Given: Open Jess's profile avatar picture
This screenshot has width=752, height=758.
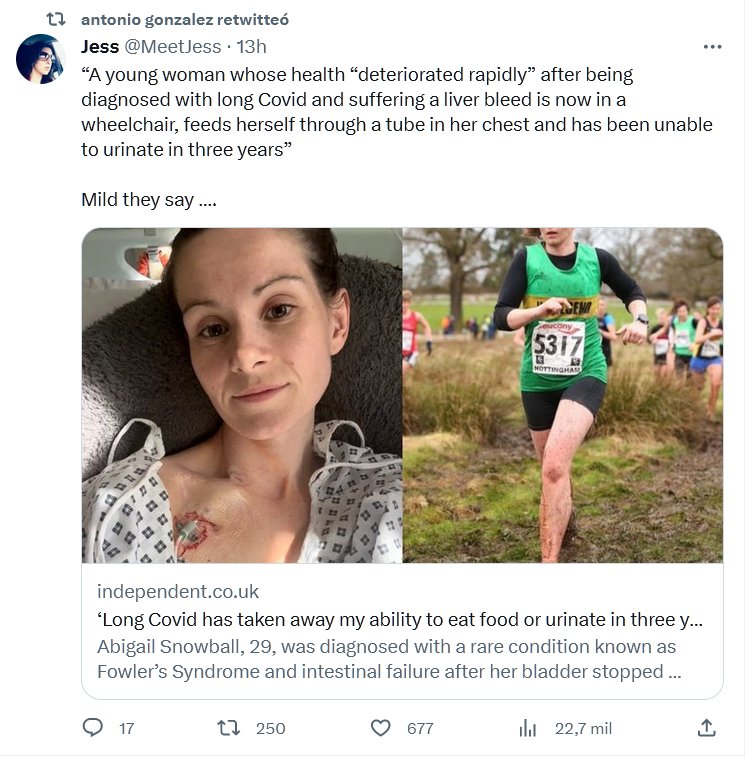Looking at the screenshot, I should pos(41,59).
